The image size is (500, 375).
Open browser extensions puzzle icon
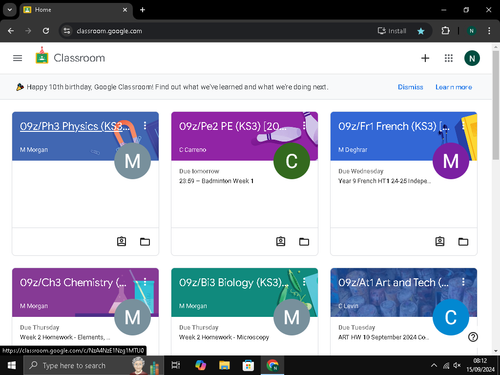(x=445, y=31)
